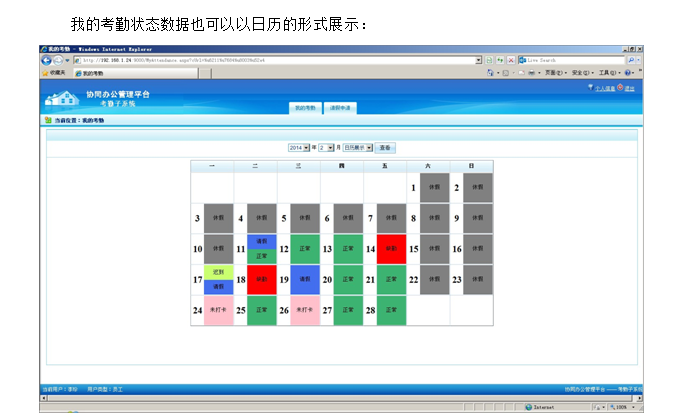This screenshot has height=418, width=690.
Task: Open the 个人信息 link
Action: coord(605,88)
